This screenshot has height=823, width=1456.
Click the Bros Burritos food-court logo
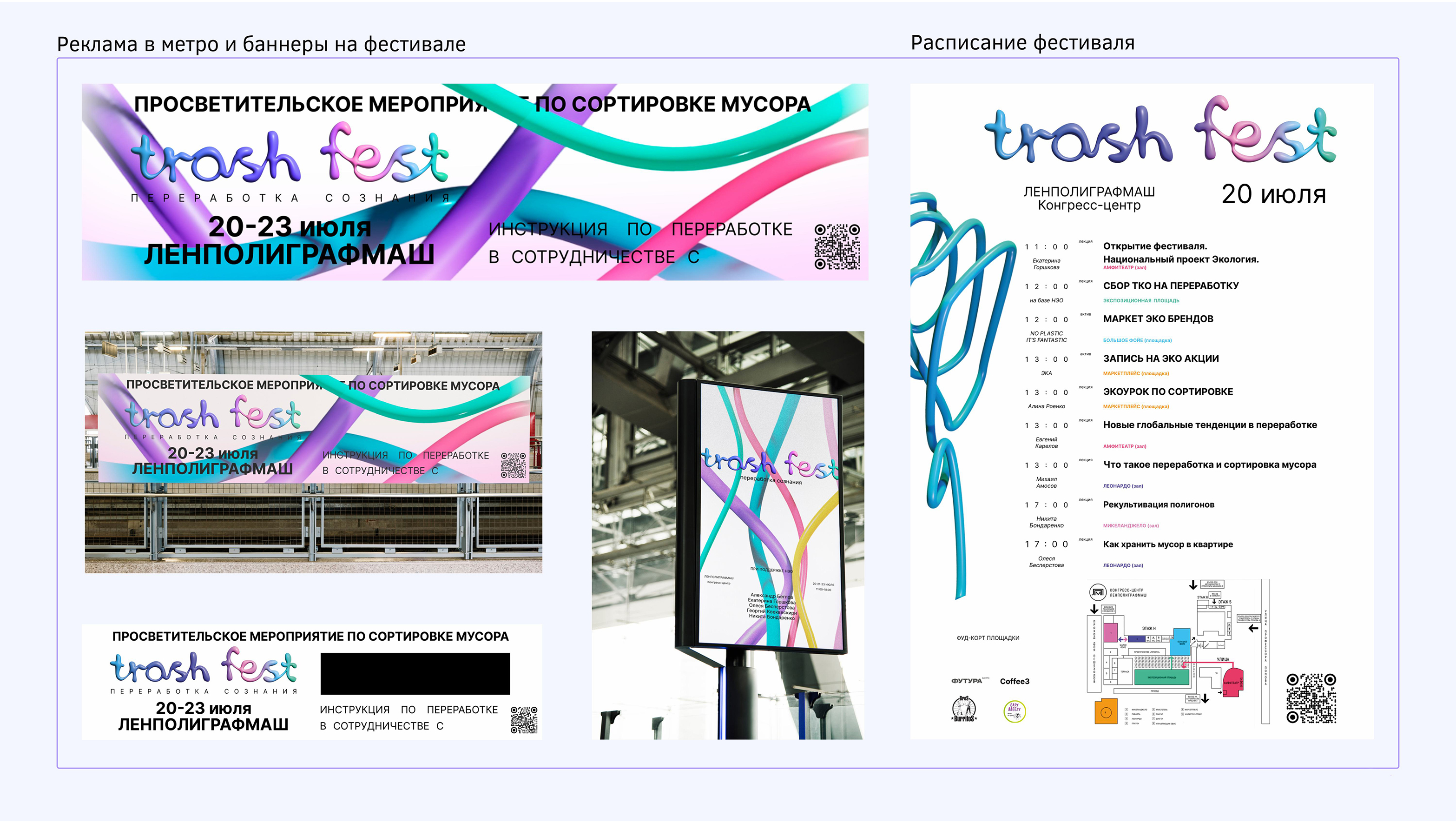[x=964, y=709]
